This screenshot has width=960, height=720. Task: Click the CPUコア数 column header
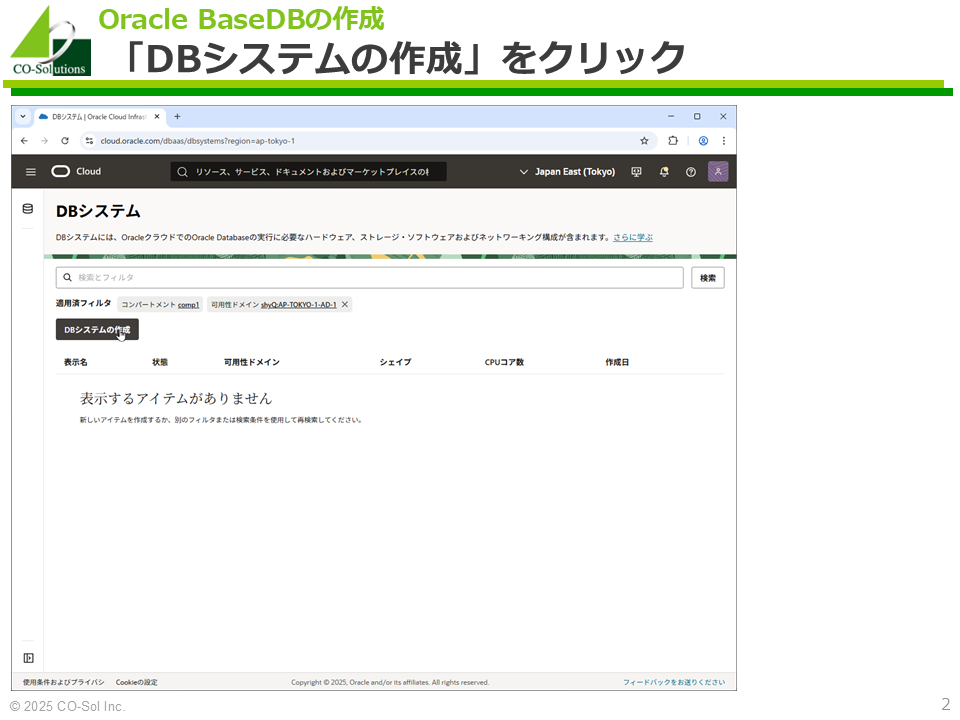504,362
